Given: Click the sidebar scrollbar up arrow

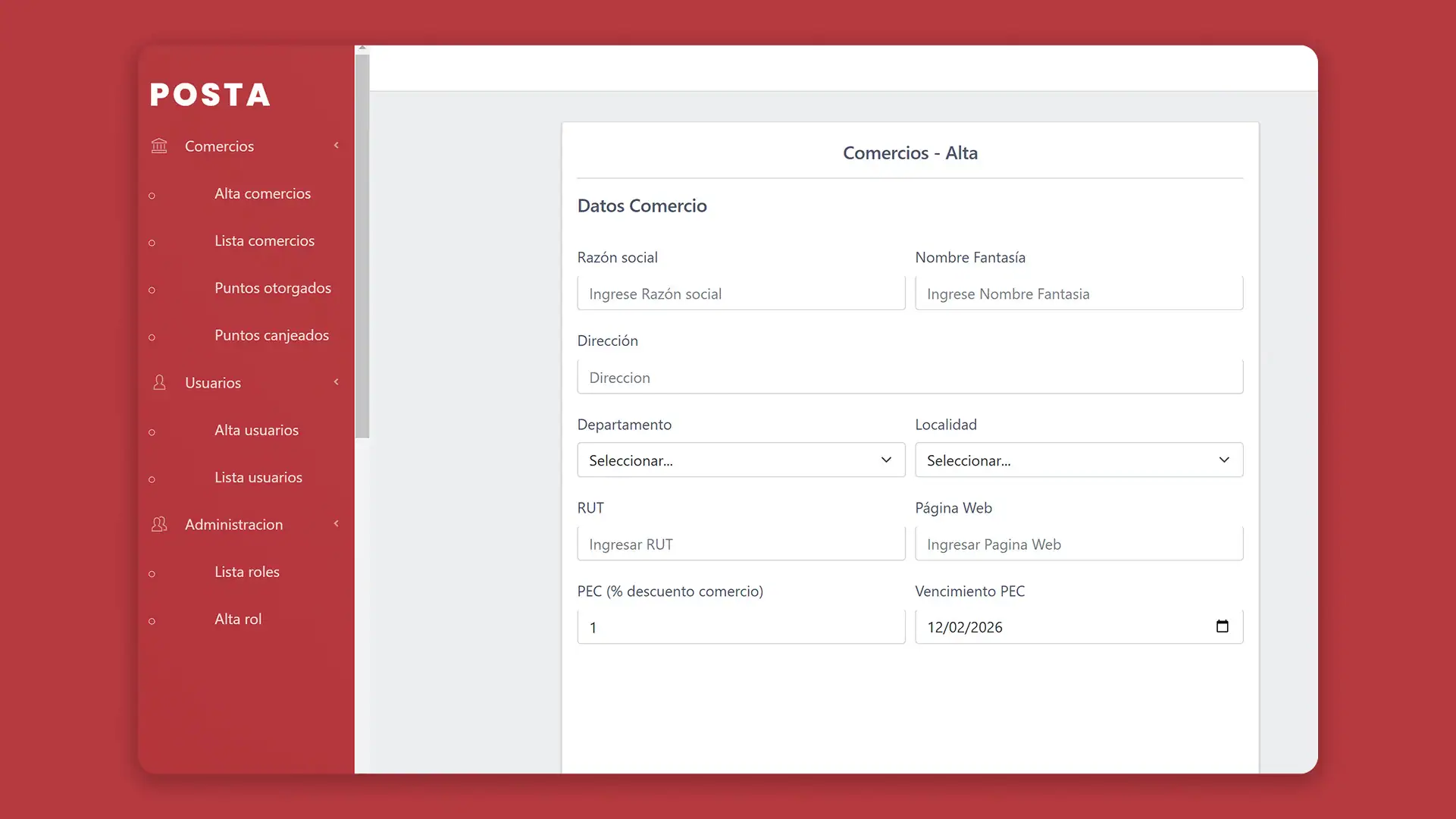Looking at the screenshot, I should click(362, 49).
